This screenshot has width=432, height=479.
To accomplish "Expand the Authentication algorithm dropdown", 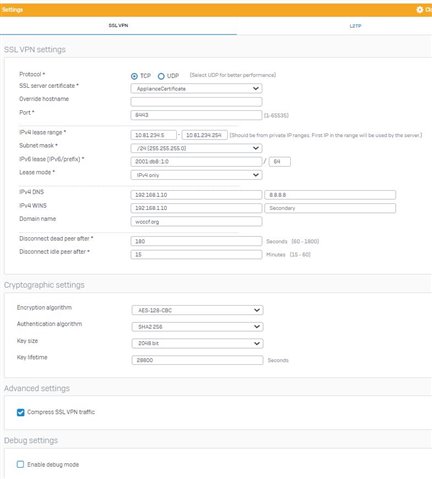I will (197, 327).
